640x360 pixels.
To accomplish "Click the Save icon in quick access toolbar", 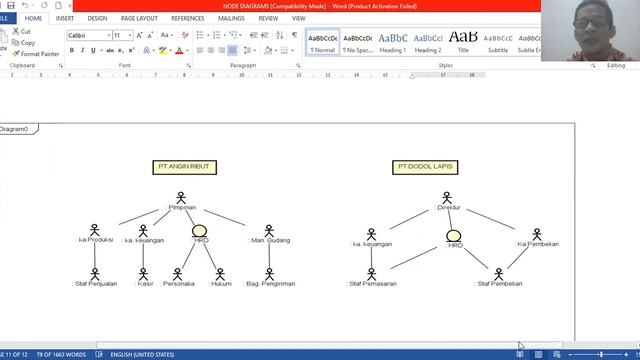I will coord(11,5).
